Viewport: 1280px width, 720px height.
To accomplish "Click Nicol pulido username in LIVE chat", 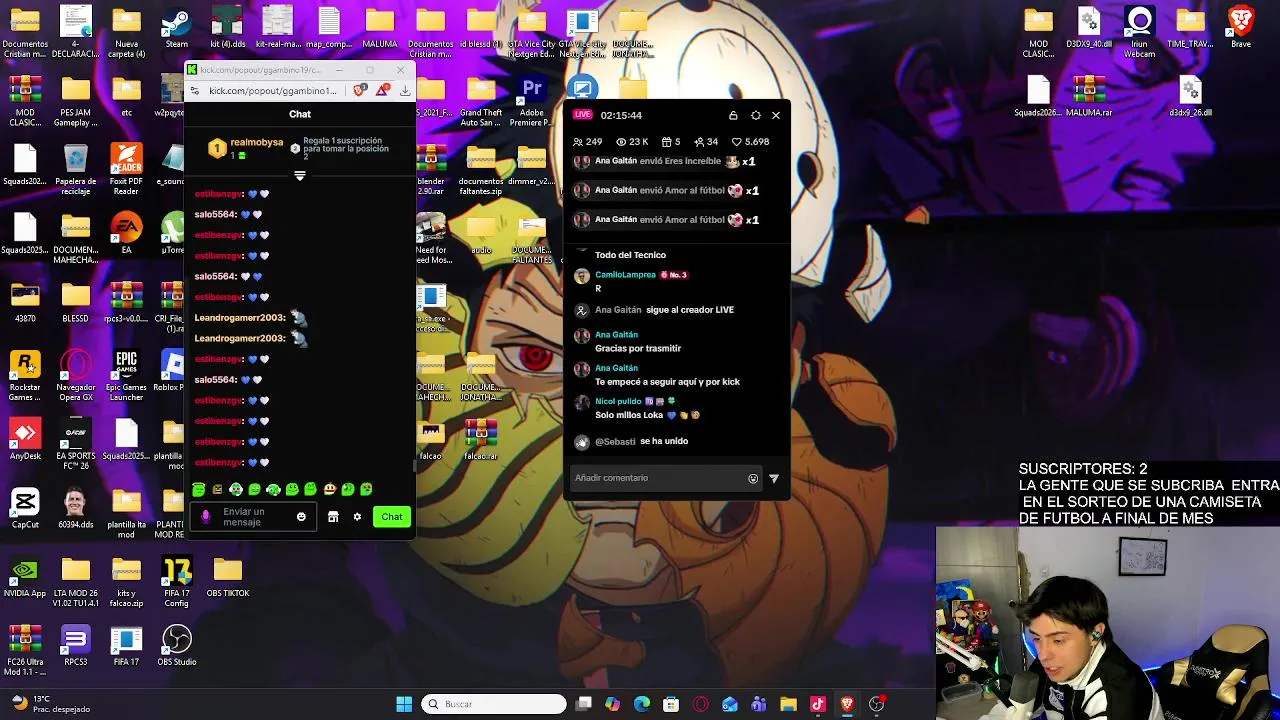I will [618, 402].
